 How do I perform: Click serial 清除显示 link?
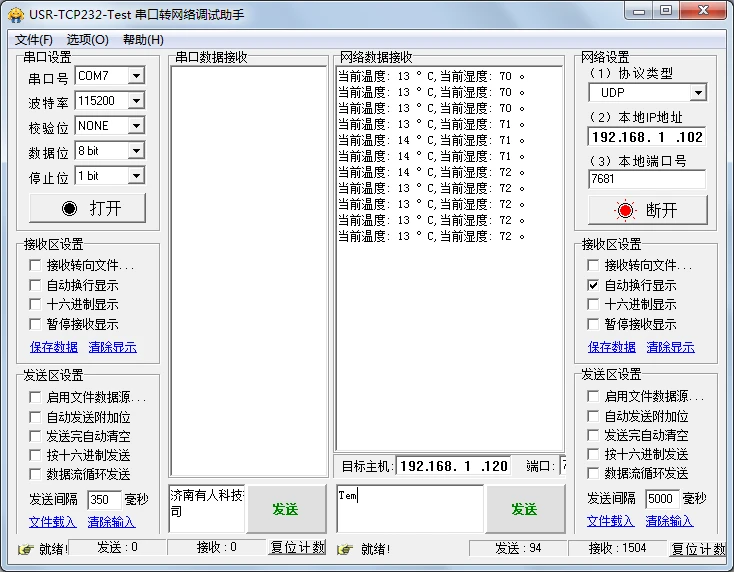pyautogui.click(x=113, y=347)
